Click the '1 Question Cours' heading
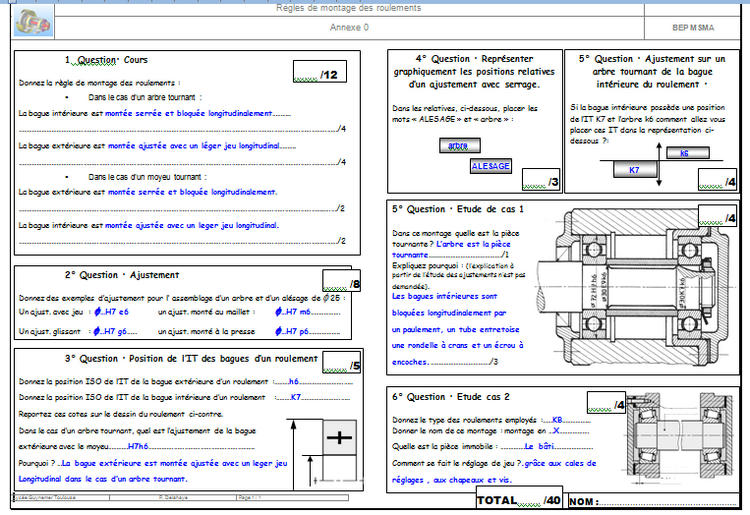This screenshot has width=750, height=515. 107,61
